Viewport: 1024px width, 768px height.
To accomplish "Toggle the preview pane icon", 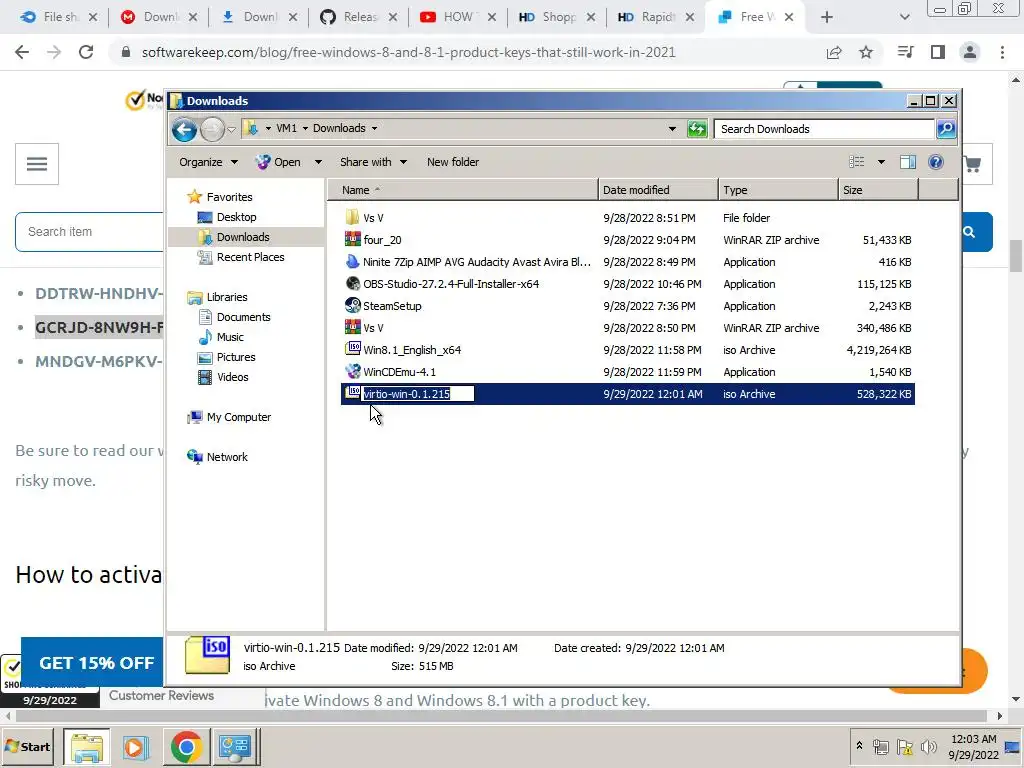I will tap(907, 162).
